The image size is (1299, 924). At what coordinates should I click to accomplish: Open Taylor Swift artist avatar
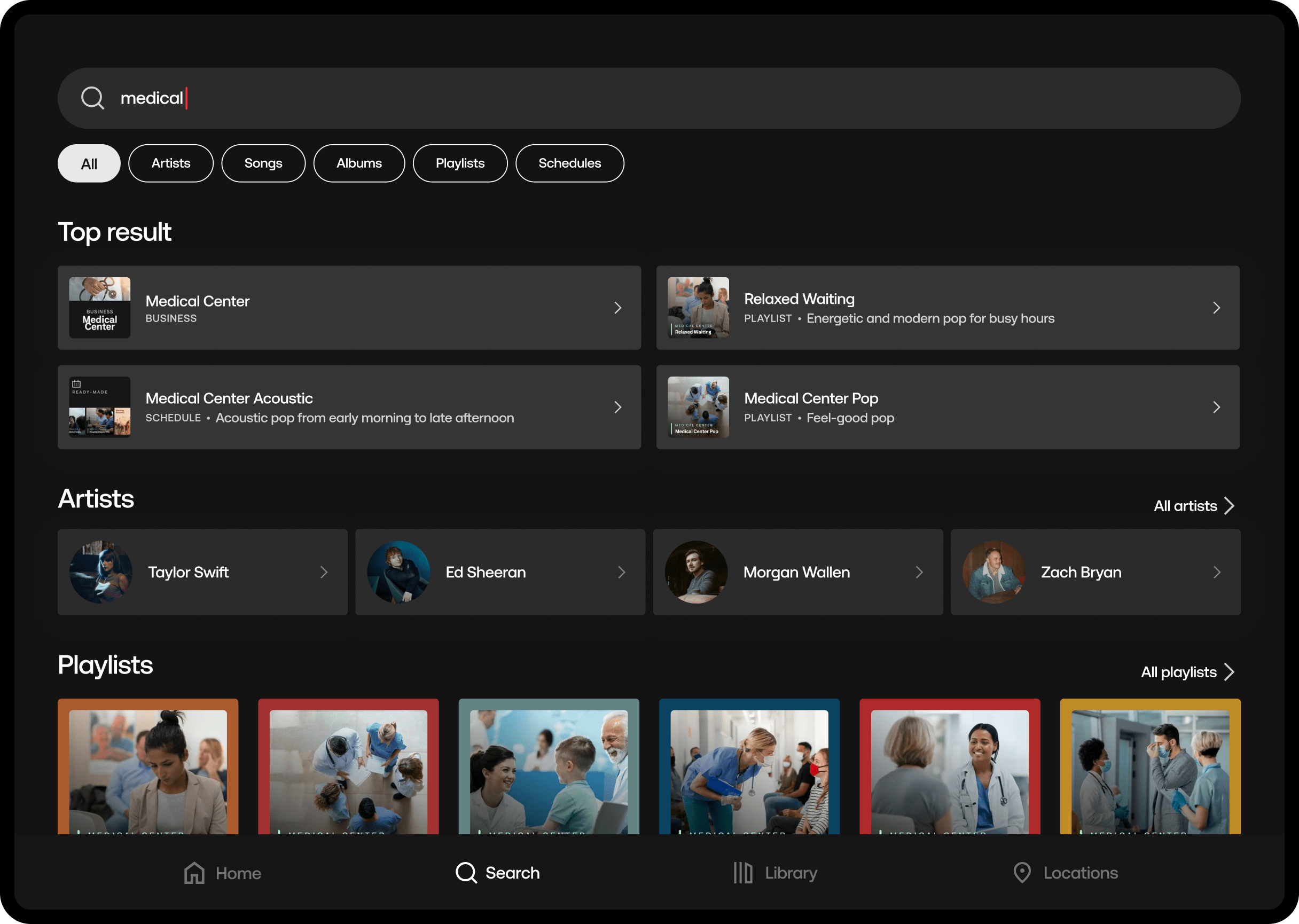101,573
